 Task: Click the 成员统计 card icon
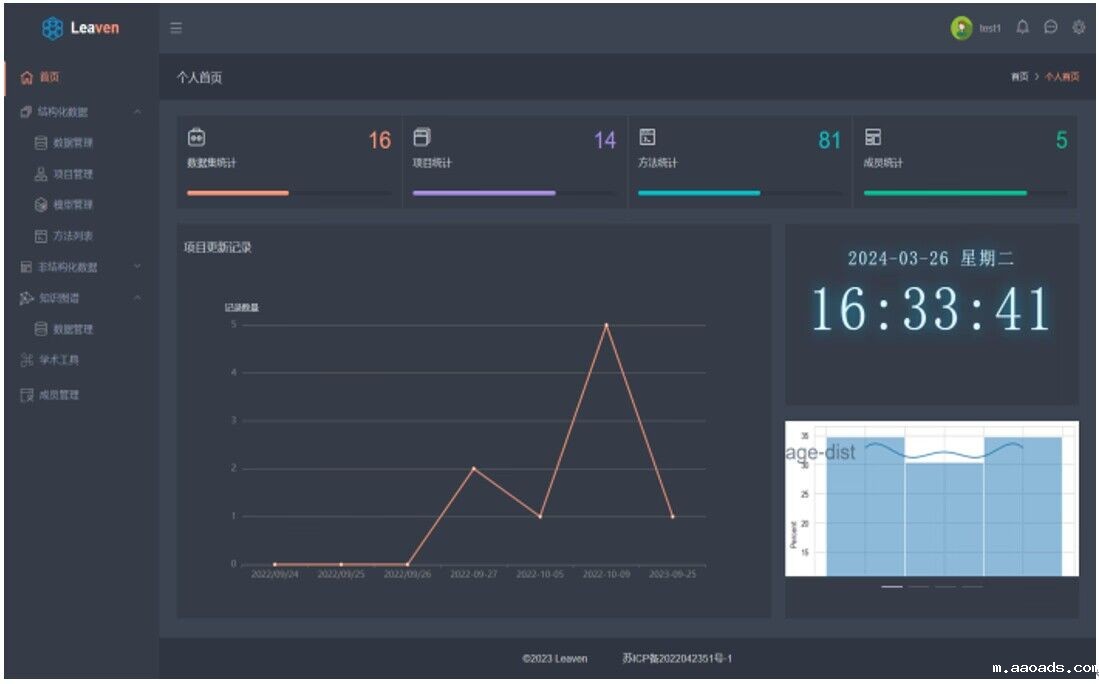point(873,138)
